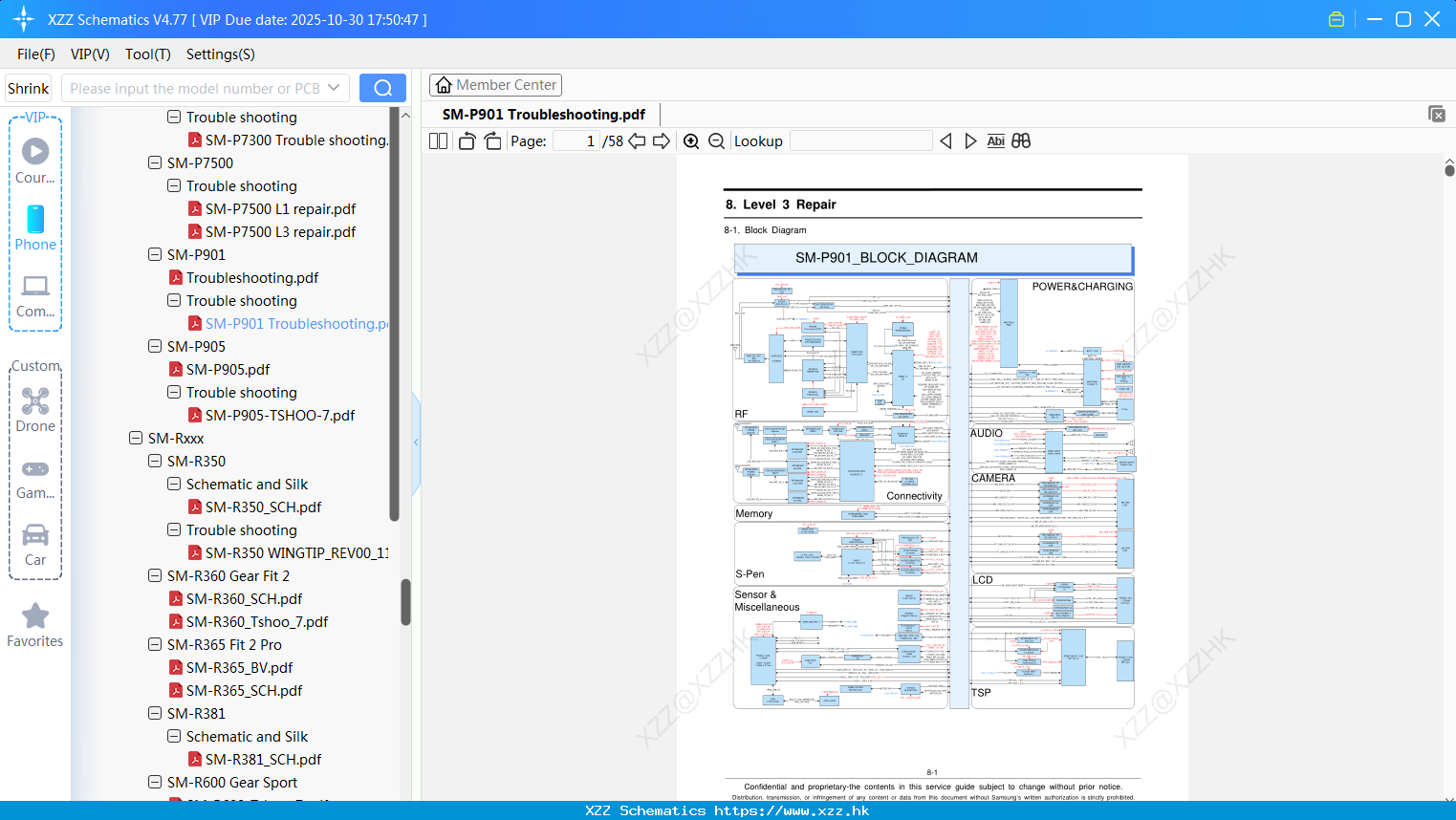The image size is (1456, 820).
Task: Collapse the SM-P901 node
Action: (155, 254)
